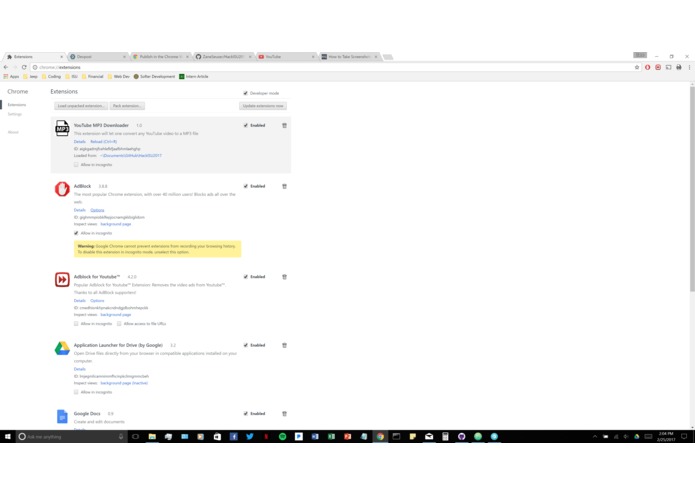Open File Explorer from the taskbar
The image size is (695, 494).
(152, 436)
